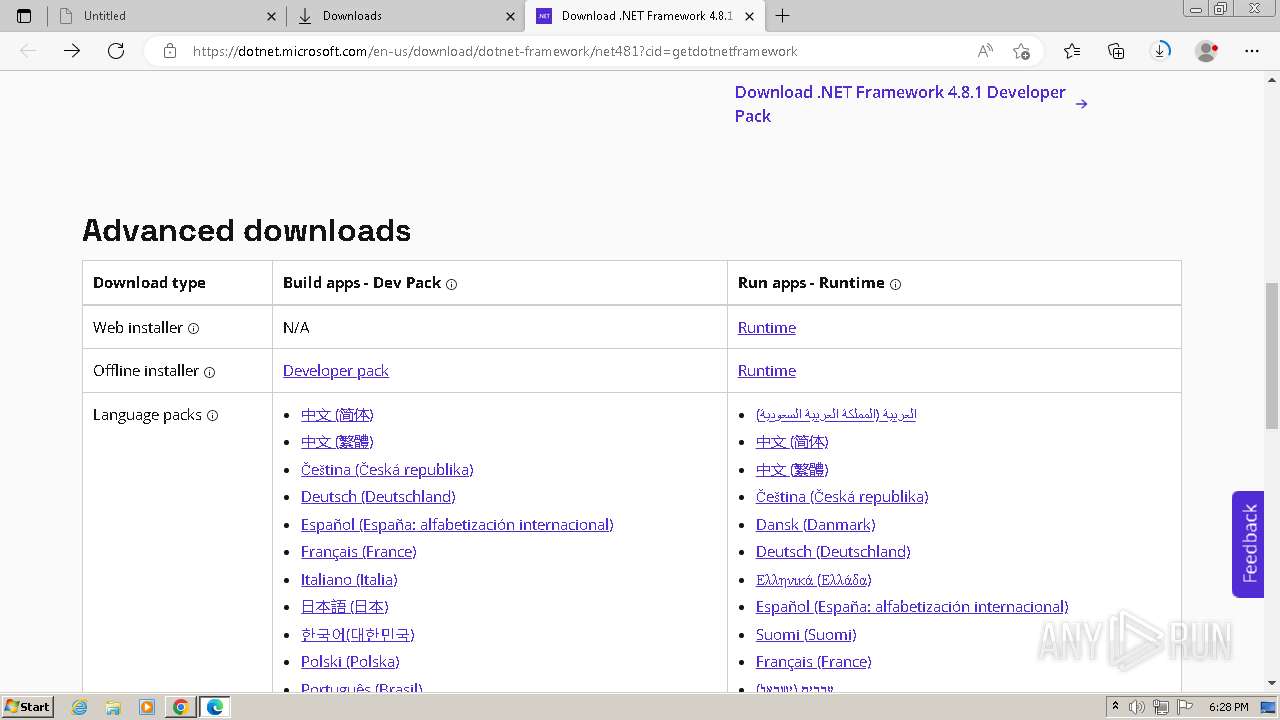
Task: Click the info icon beside Language packs
Action: click(x=212, y=416)
